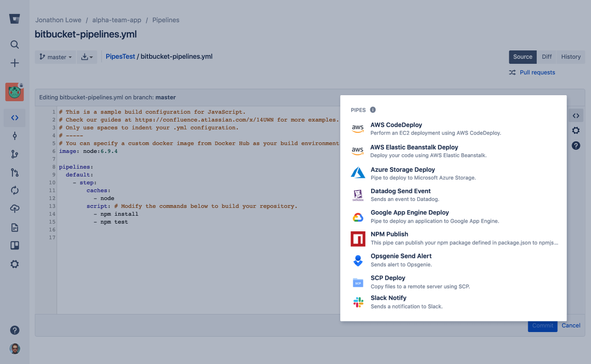Image resolution: width=591 pixels, height=364 pixels.
Task: Select Opsgenie Send Alert pipe
Action: (453, 260)
